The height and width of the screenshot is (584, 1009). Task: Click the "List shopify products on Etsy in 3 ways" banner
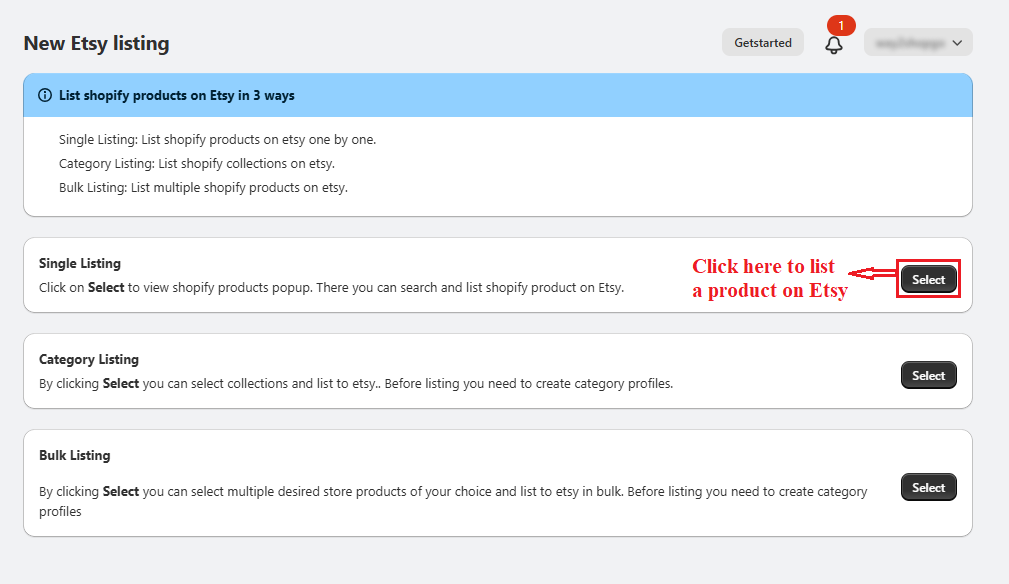[x=497, y=95]
